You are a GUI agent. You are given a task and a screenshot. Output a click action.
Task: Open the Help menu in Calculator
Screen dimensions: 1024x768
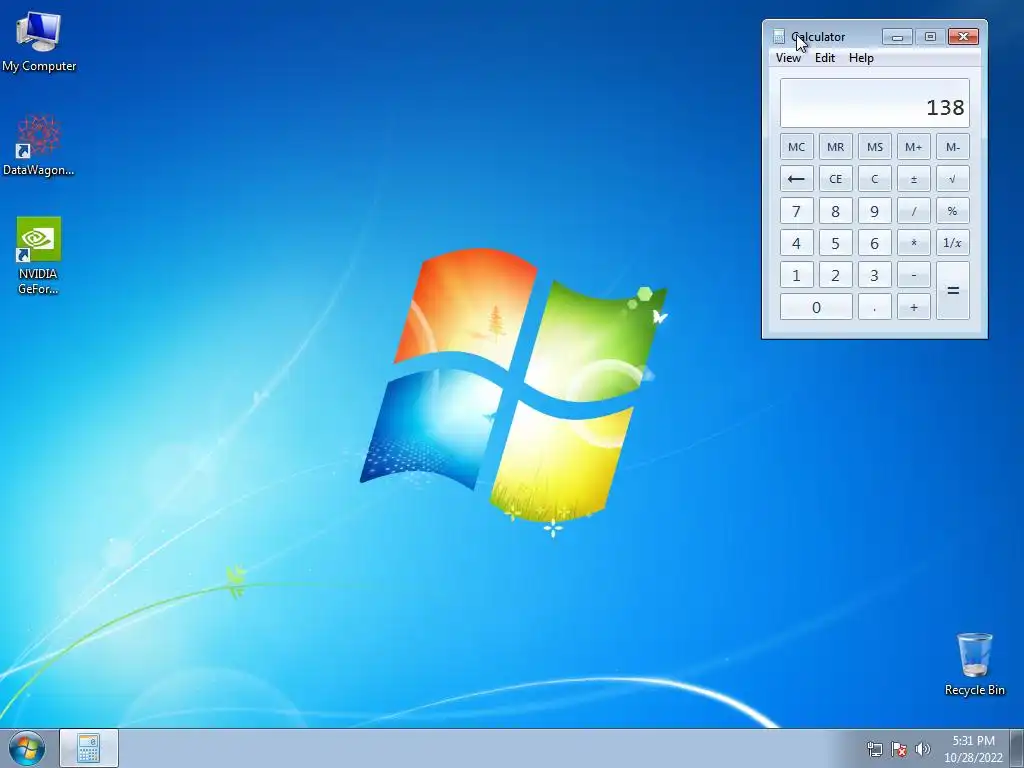(x=861, y=57)
